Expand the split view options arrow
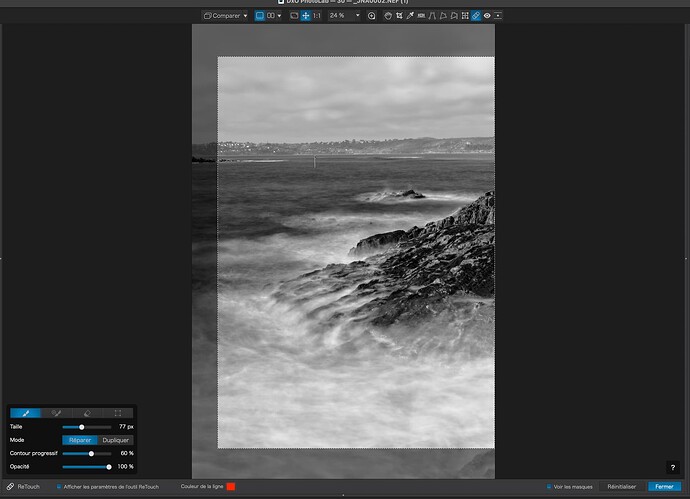690x499 pixels. coord(279,16)
